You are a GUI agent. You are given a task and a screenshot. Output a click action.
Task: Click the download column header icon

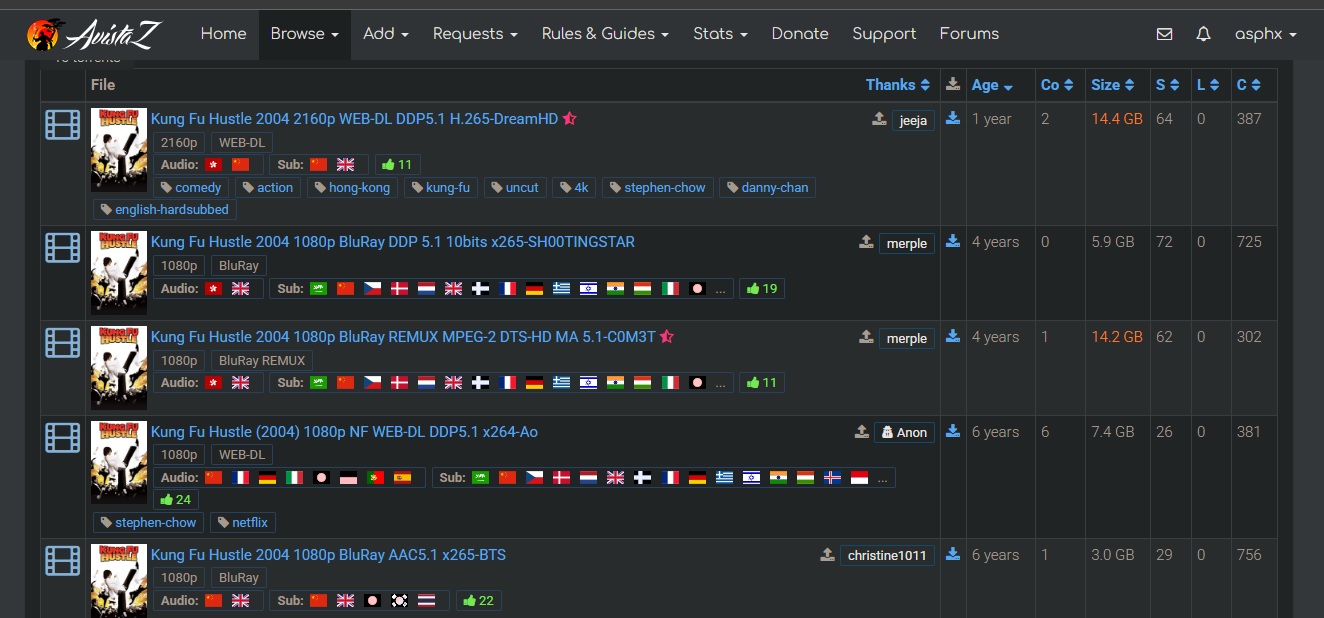[953, 84]
